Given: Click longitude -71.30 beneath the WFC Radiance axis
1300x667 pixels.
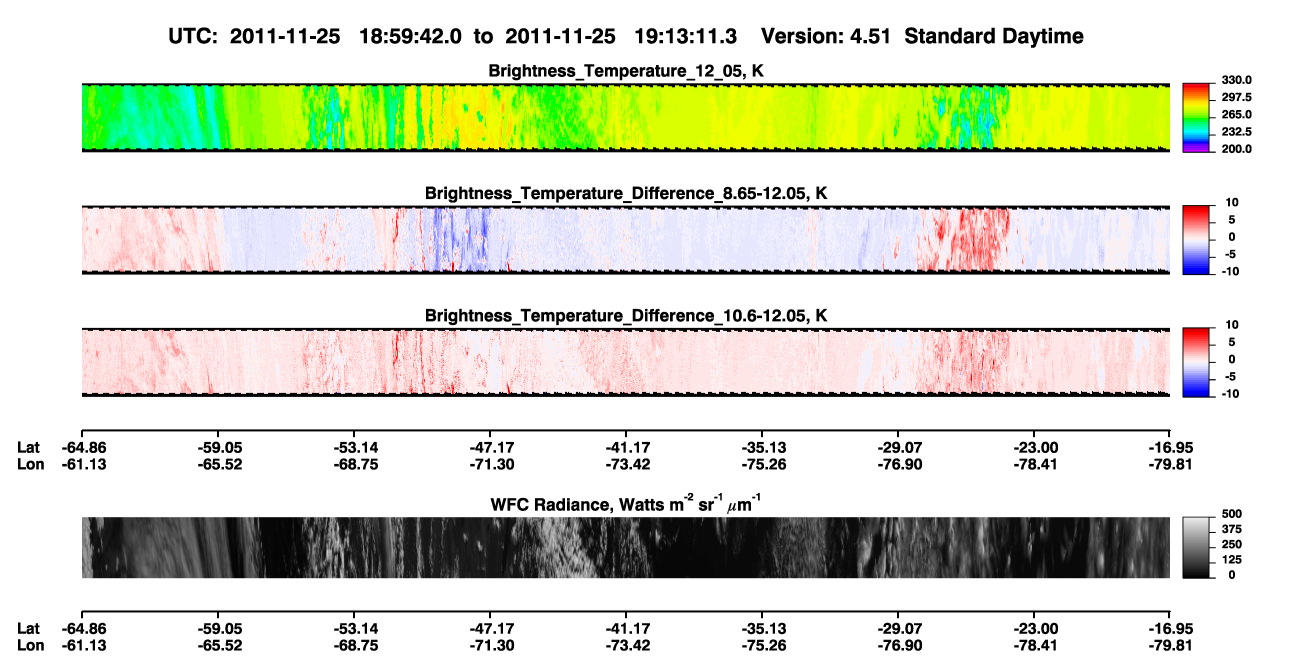Looking at the screenshot, I should tap(490, 645).
